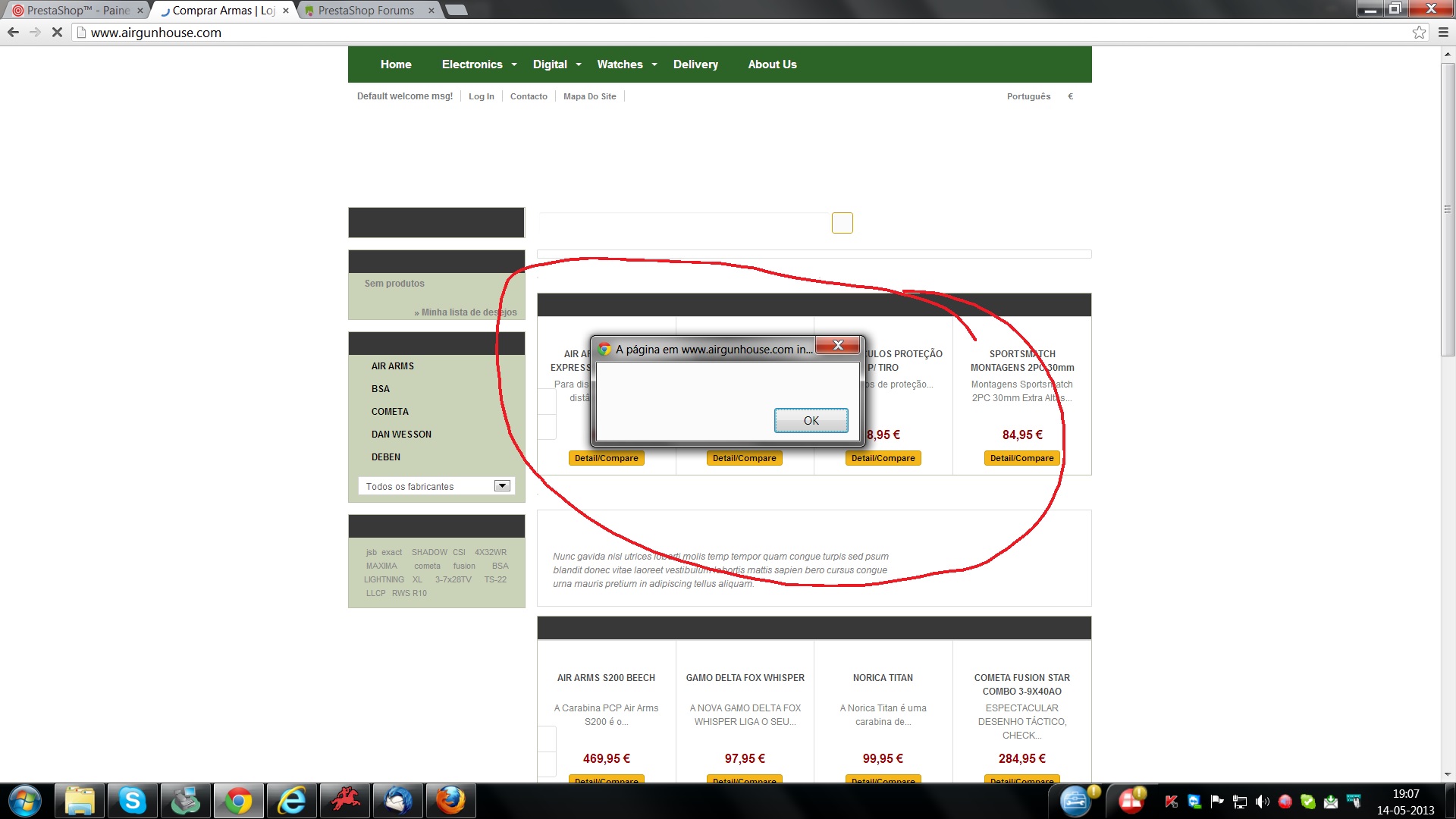Viewport: 1456px width, 819px height.
Task: Click Detail/Compare for Sportsmatch Montagens
Action: pos(1021,458)
